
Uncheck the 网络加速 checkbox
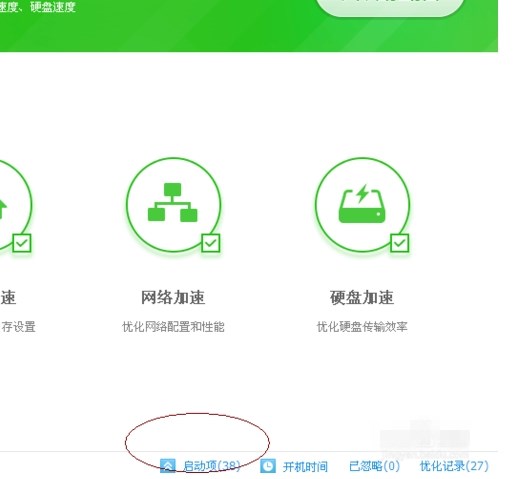pyautogui.click(x=211, y=243)
